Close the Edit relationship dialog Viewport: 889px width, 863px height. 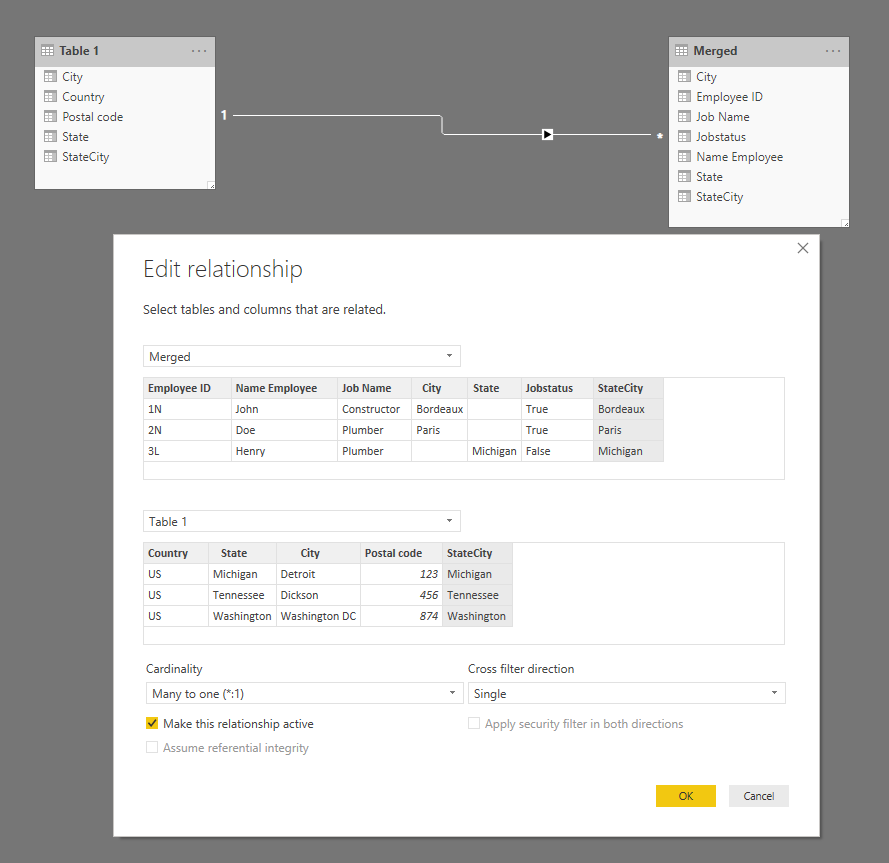click(x=803, y=248)
